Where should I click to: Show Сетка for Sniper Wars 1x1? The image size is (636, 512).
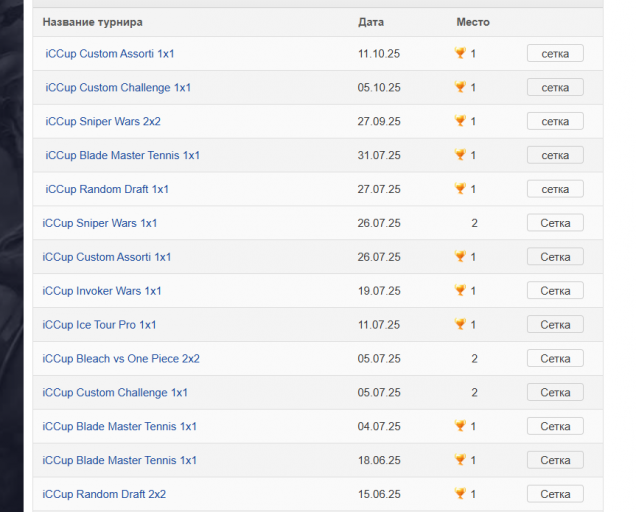(555, 223)
